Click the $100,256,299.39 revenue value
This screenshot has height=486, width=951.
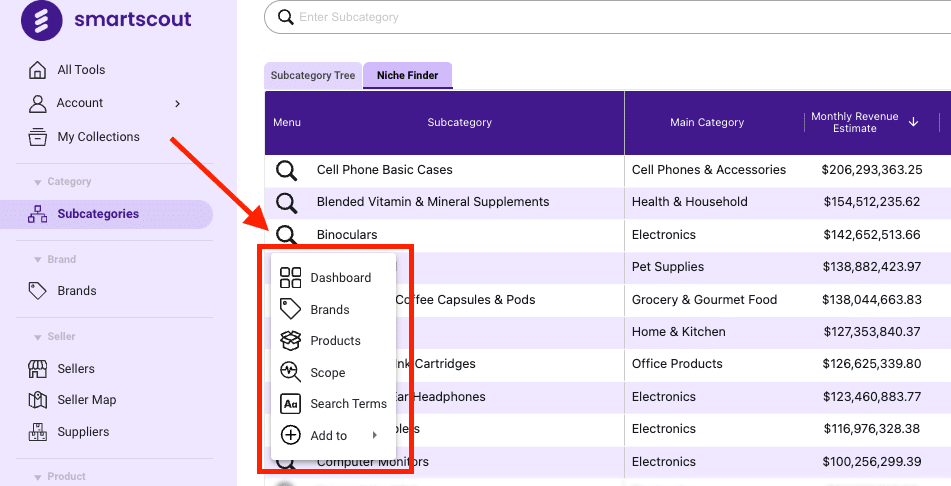[x=872, y=462]
